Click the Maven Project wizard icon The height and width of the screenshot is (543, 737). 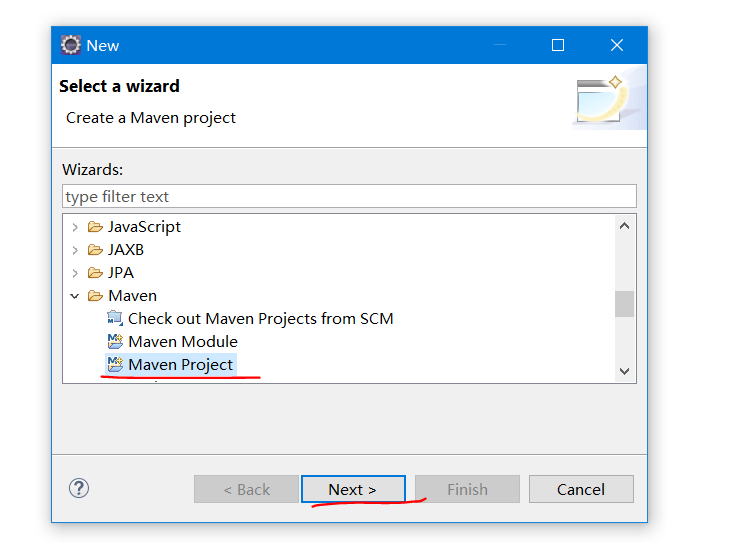pyautogui.click(x=115, y=364)
